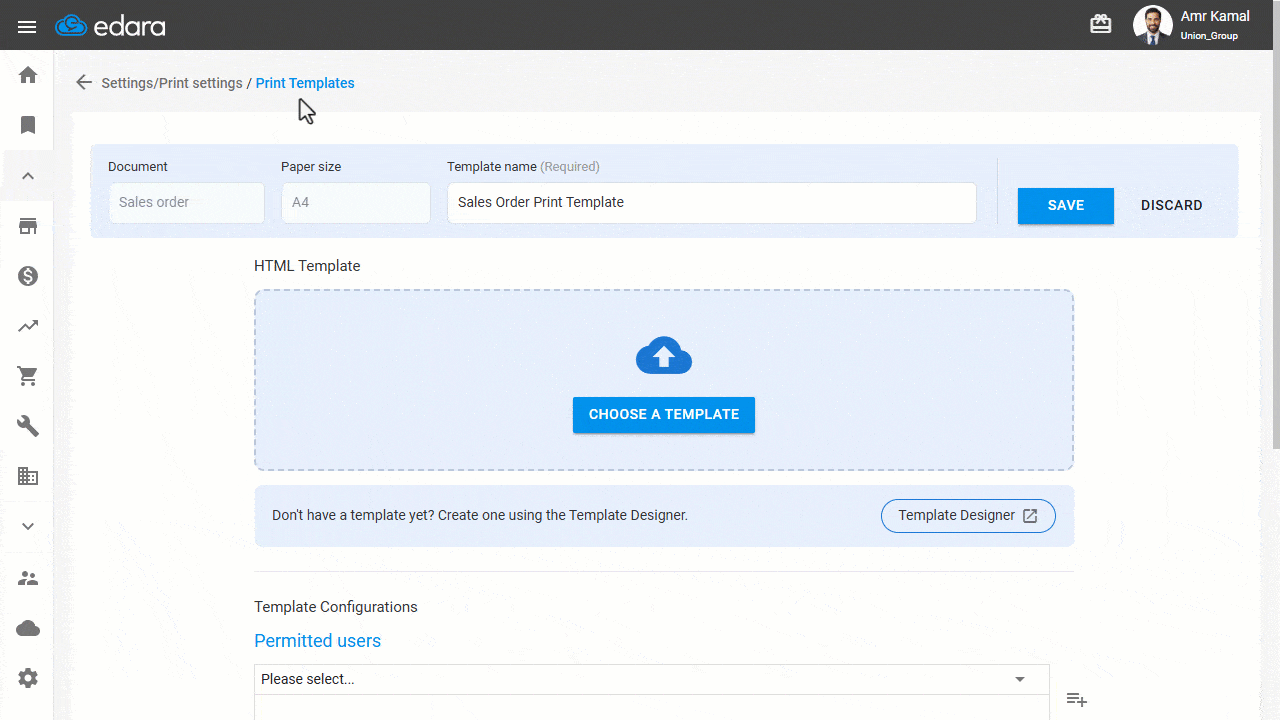Open the cloud sidebar icon
This screenshot has height=720, width=1280.
pyautogui.click(x=28, y=628)
